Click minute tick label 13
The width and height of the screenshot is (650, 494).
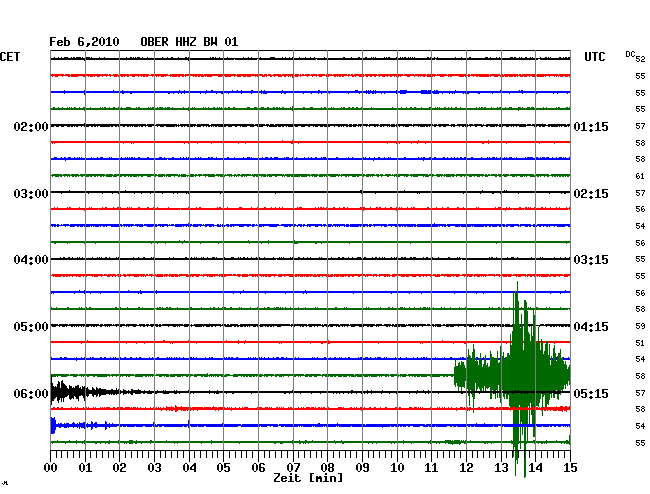pos(501,468)
